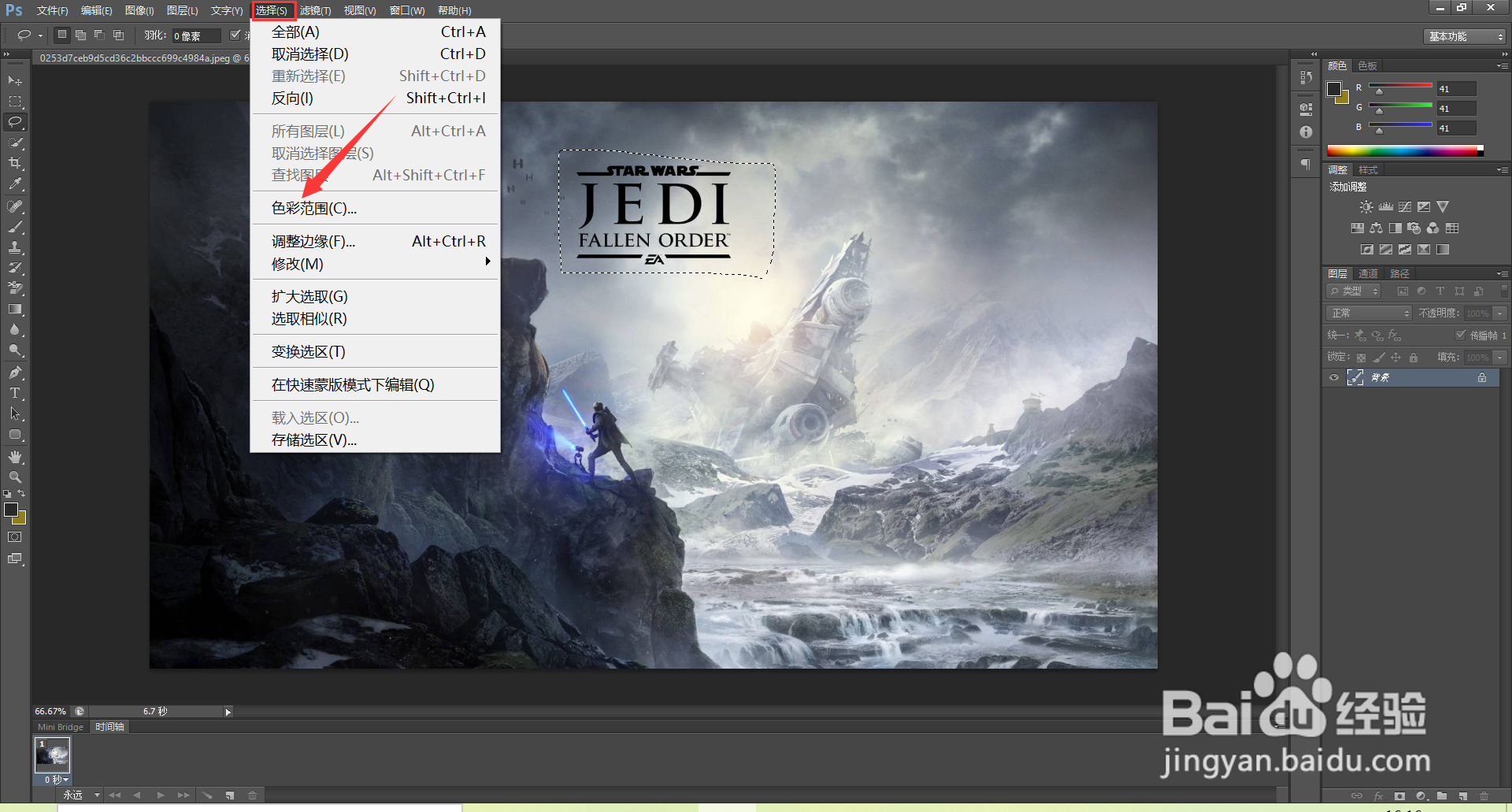Toggle Quick Mask mode in toolbox
Image resolution: width=1512 pixels, height=812 pixels.
click(15, 537)
